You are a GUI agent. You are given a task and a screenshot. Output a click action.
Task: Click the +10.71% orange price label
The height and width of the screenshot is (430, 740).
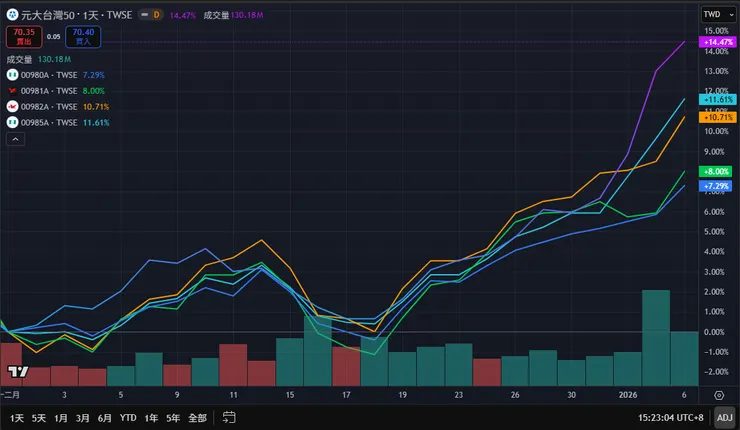point(718,117)
